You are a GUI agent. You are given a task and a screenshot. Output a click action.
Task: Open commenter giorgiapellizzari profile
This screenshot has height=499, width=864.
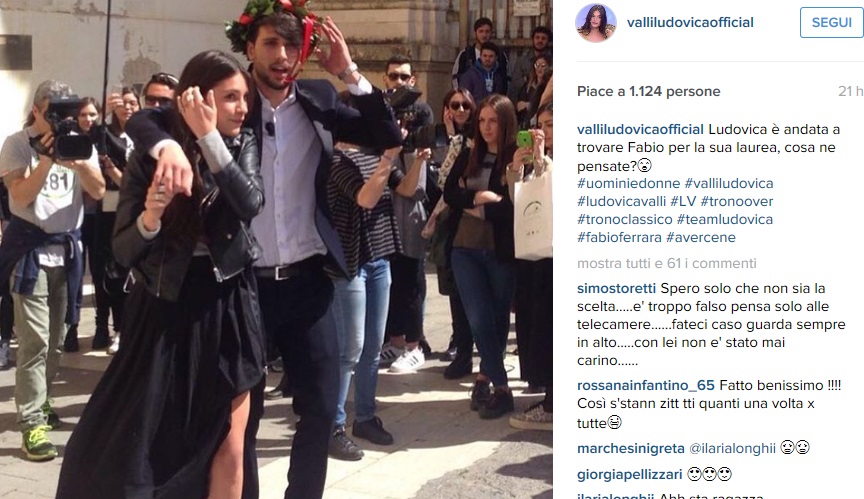630,475
